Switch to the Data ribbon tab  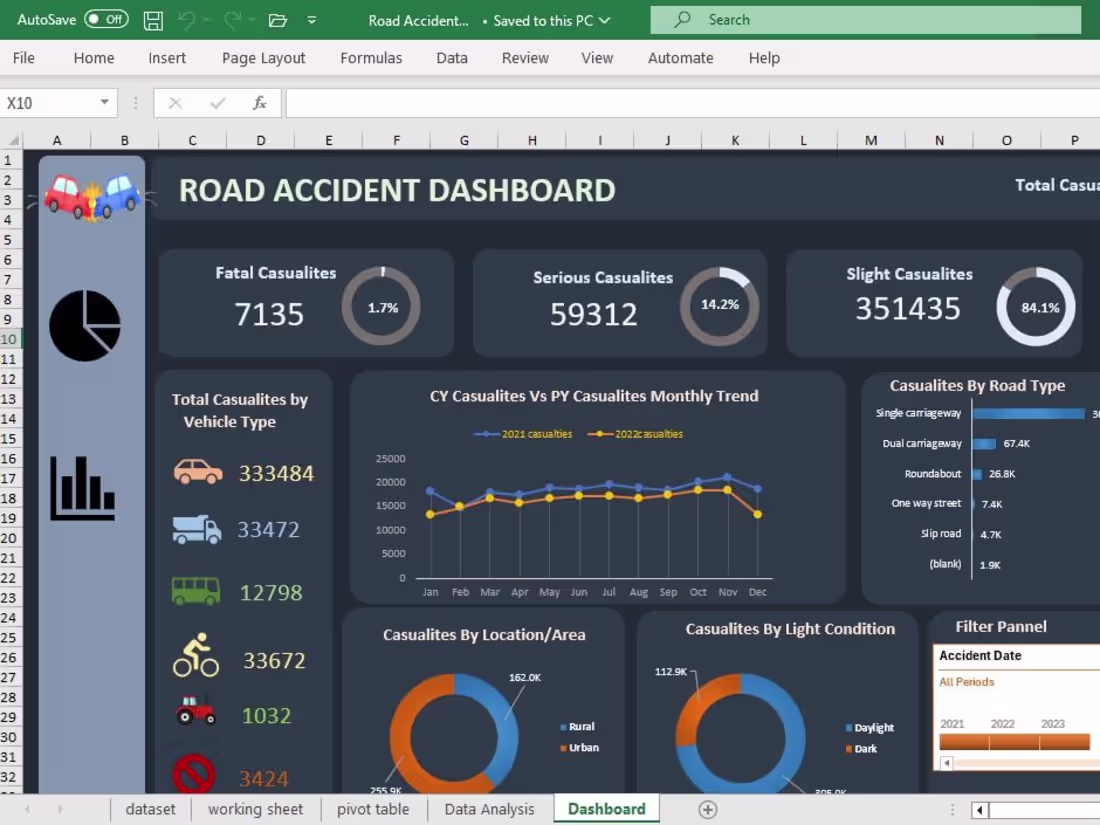(451, 58)
